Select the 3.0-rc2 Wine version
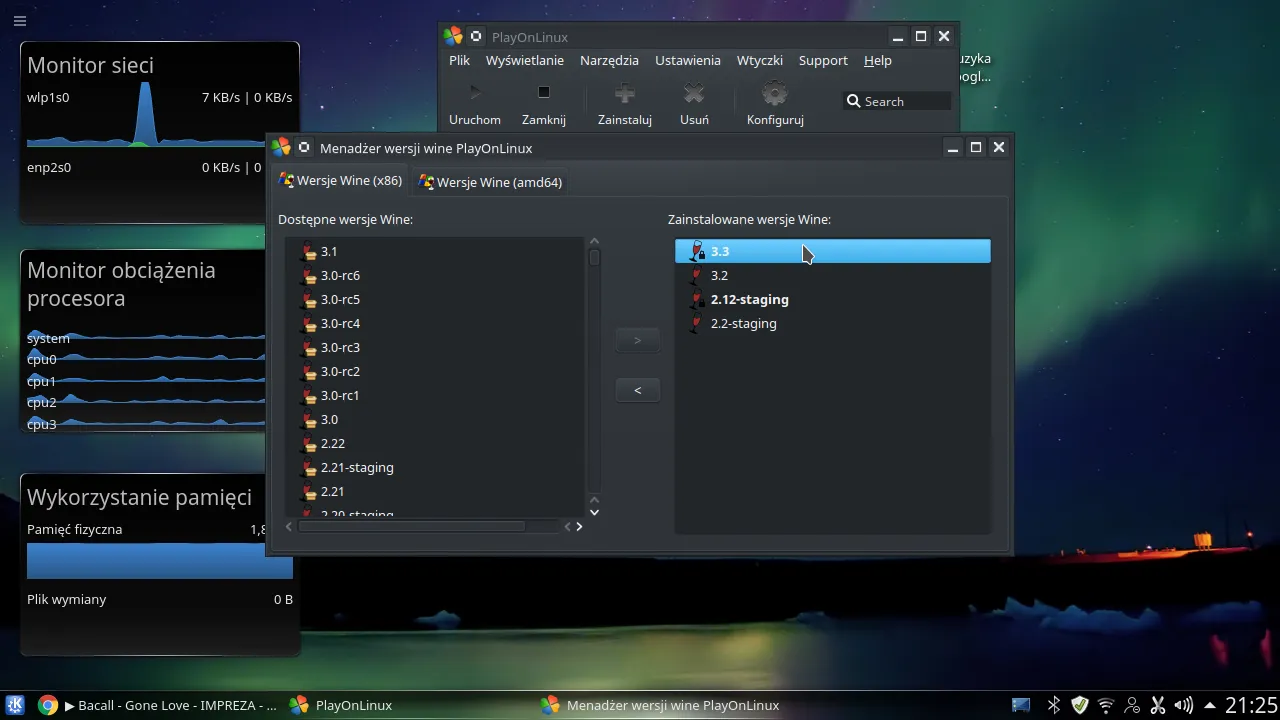 (434, 371)
